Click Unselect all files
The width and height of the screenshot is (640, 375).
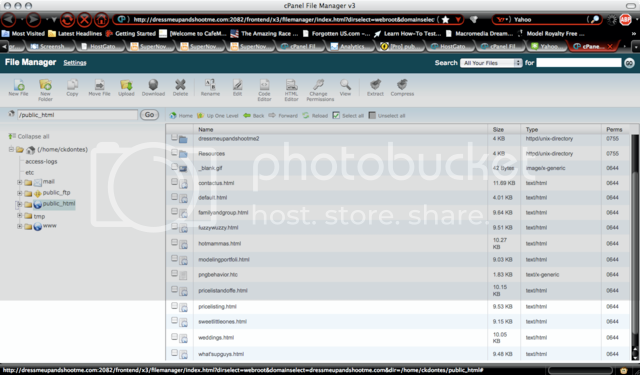point(387,115)
